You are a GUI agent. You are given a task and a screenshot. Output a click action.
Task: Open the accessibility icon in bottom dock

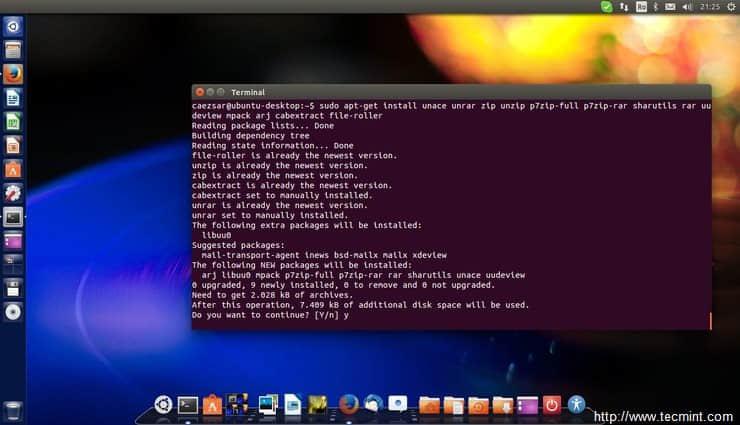tap(577, 404)
